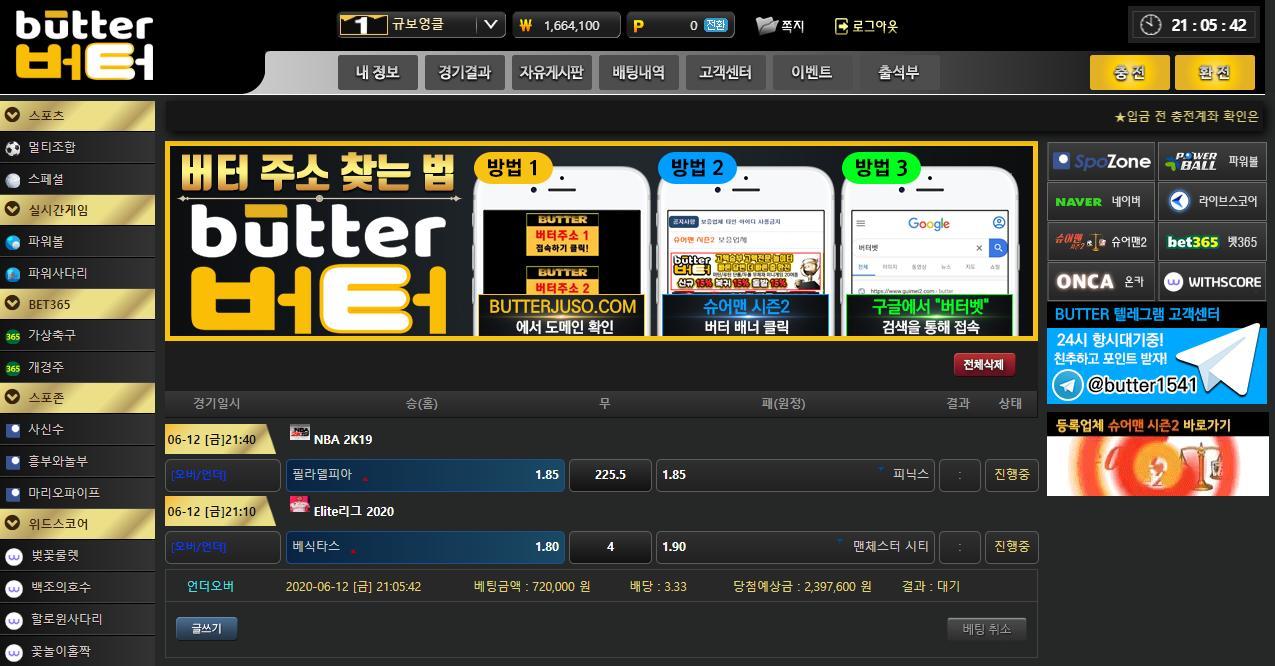The image size is (1275, 666).
Task: Select 파워사다리 in the sidebar
Action: tap(57, 273)
